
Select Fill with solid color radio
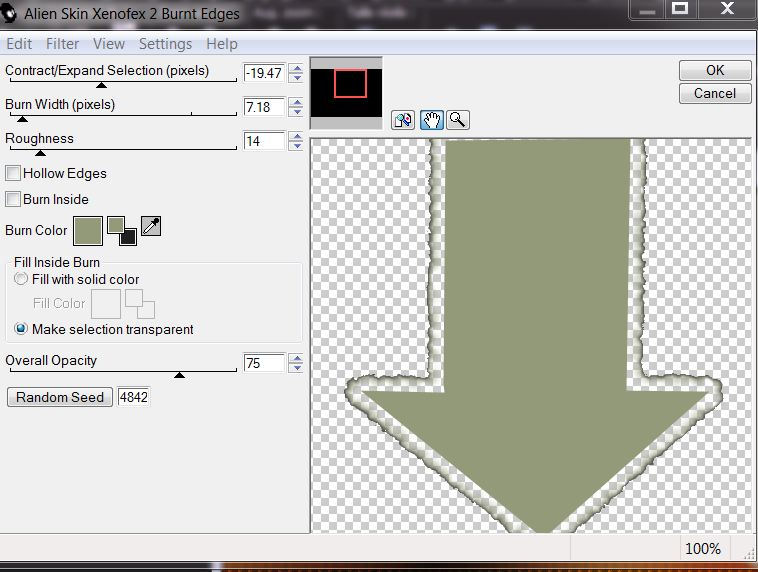tap(21, 279)
